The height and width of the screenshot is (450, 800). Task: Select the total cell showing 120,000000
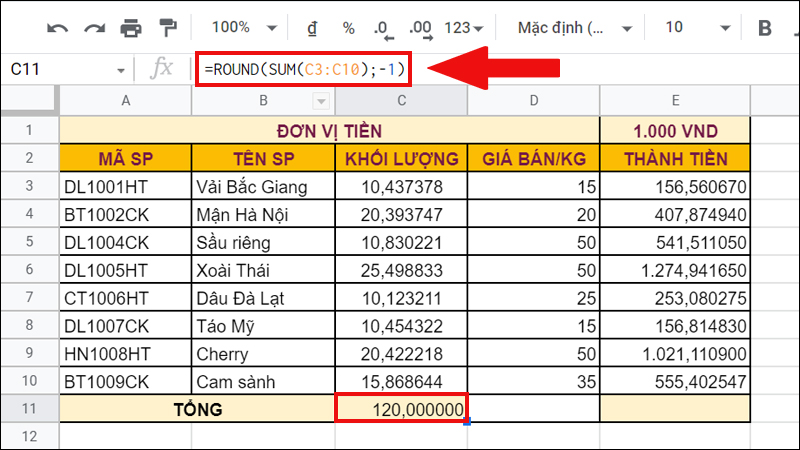coord(401,408)
